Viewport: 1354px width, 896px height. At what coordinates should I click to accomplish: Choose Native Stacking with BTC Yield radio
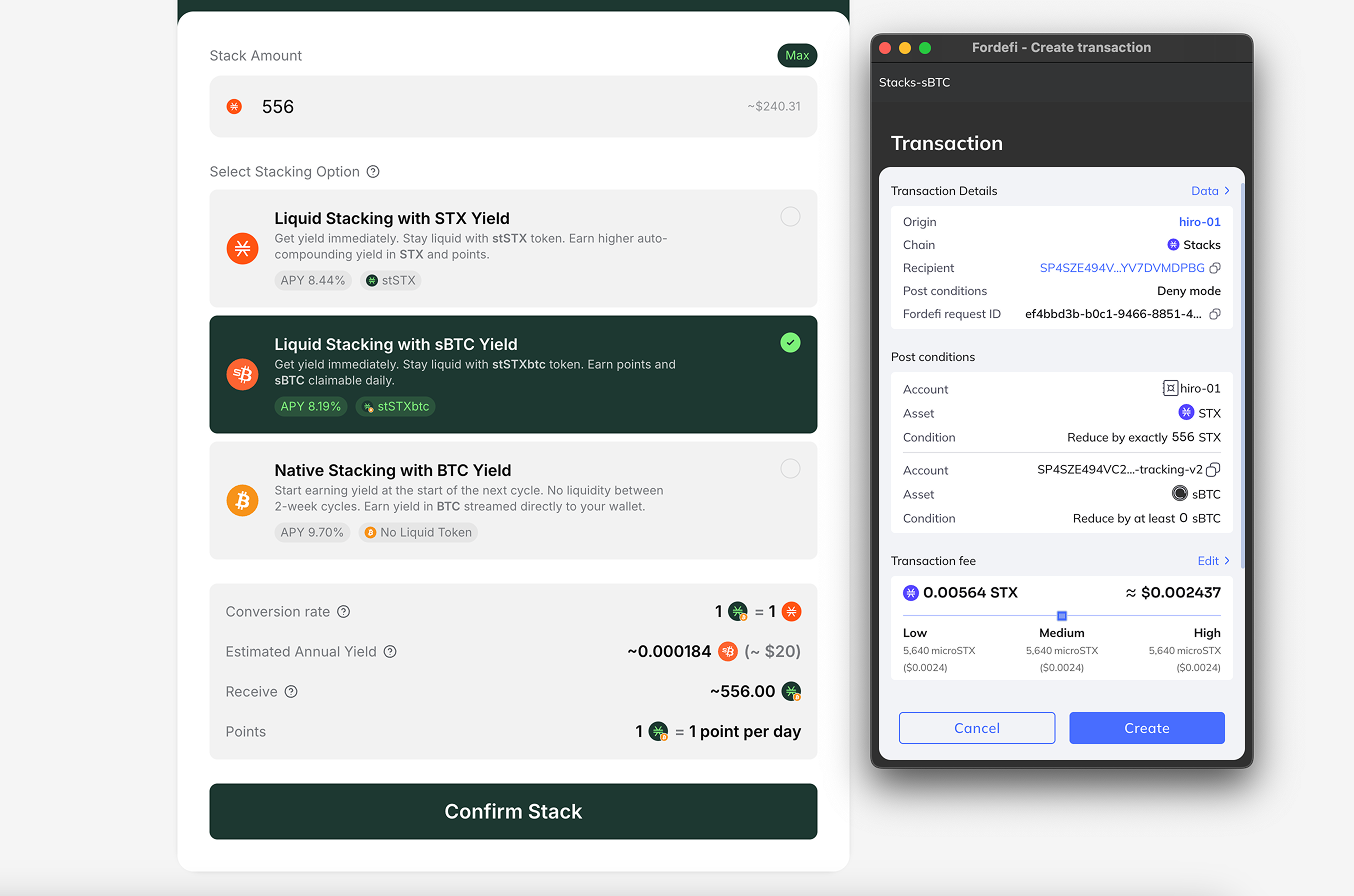(x=790, y=468)
